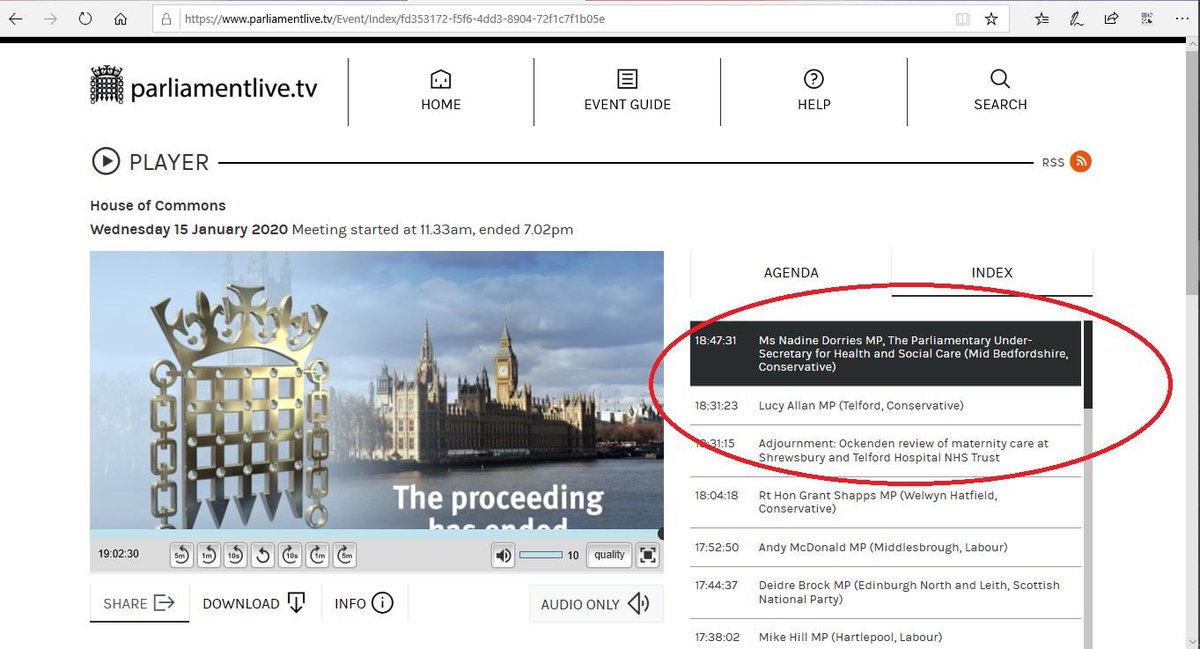The width and height of the screenshot is (1200, 649).
Task: Open the quality selector button
Action: (x=609, y=555)
